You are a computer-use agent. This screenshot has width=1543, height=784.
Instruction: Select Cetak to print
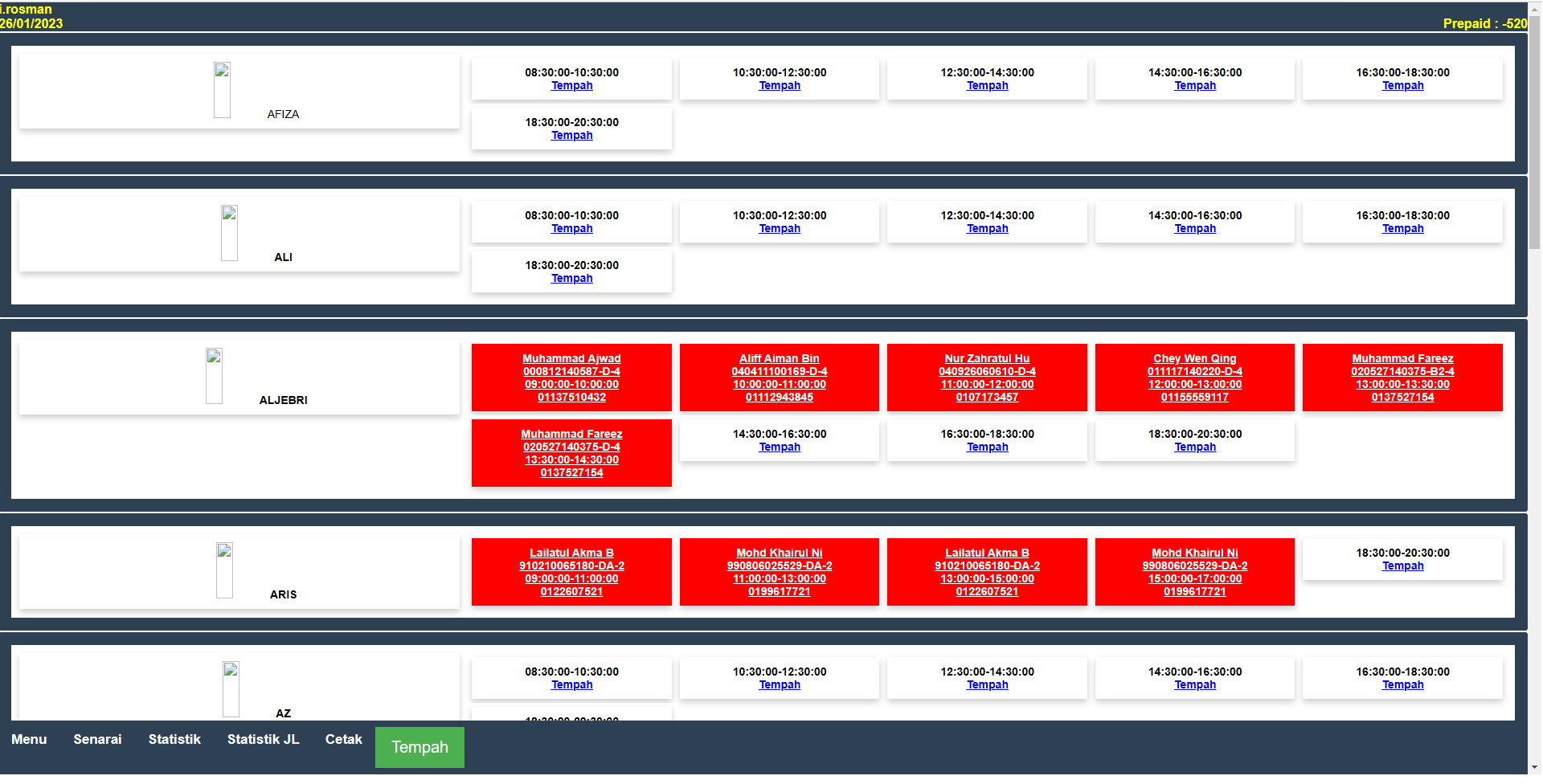[x=343, y=739]
